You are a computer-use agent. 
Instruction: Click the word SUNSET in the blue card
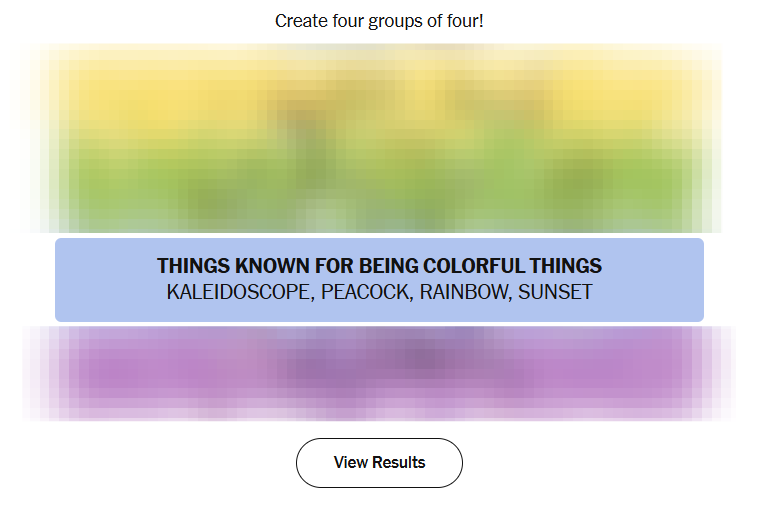[555, 293]
